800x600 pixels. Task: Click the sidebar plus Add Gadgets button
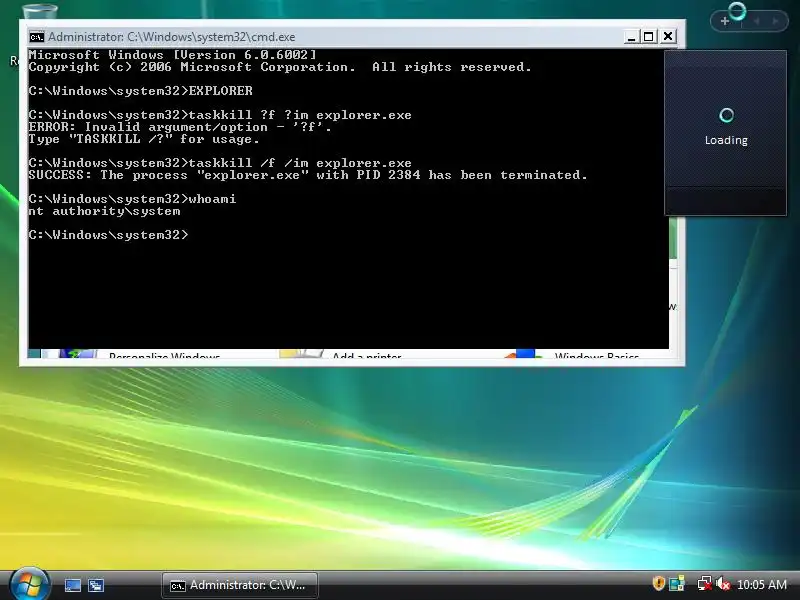click(724, 21)
